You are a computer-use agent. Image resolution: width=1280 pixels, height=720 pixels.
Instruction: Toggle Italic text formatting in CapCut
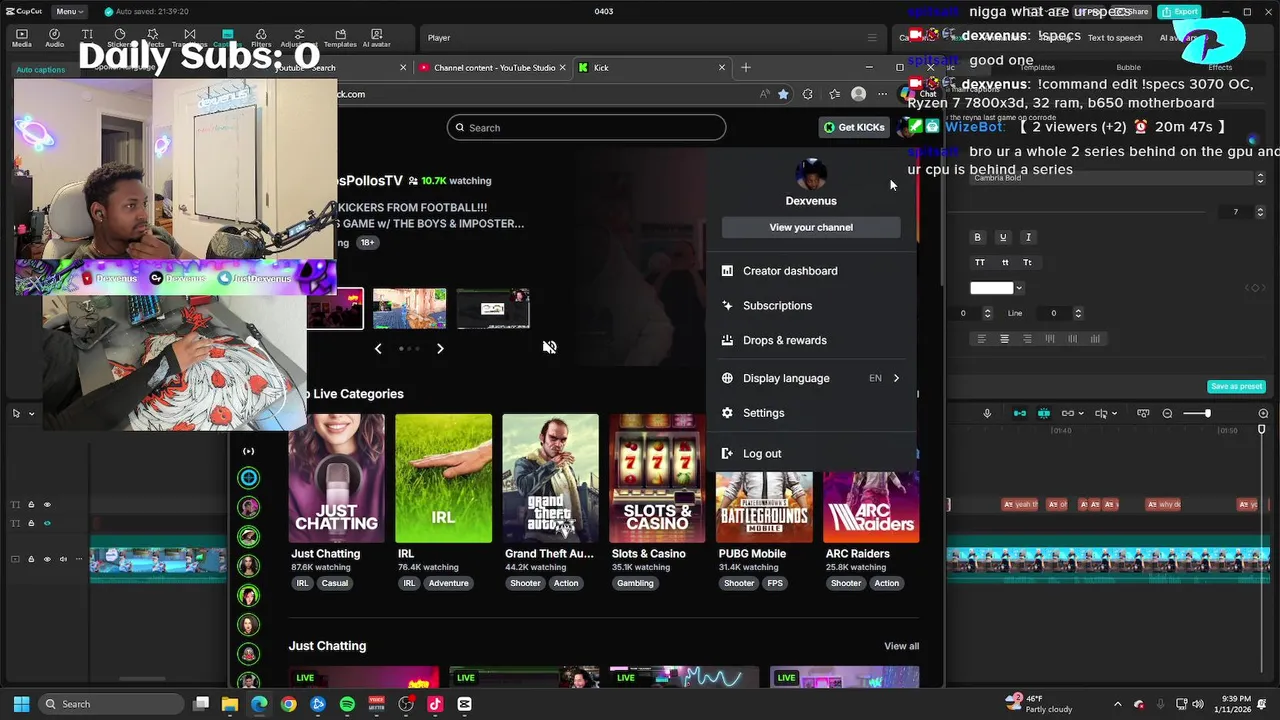point(1028,237)
